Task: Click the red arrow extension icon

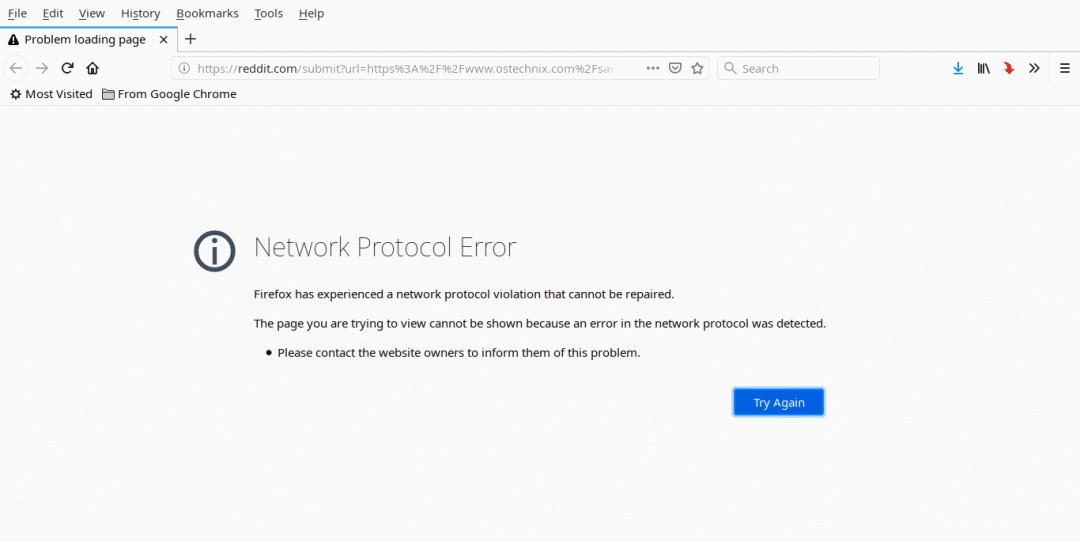Action: click(1009, 68)
